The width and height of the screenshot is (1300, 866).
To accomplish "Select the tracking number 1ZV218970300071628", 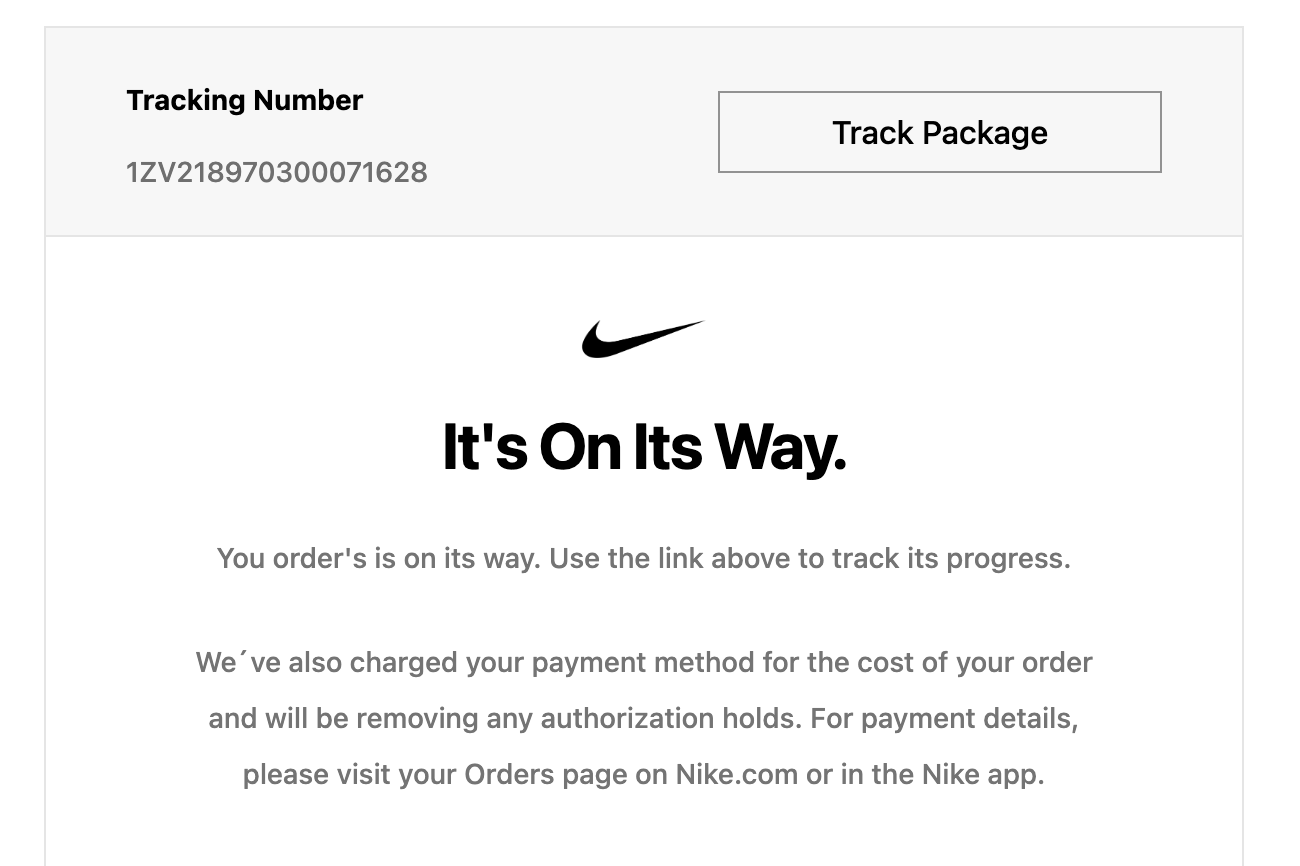I will 277,172.
